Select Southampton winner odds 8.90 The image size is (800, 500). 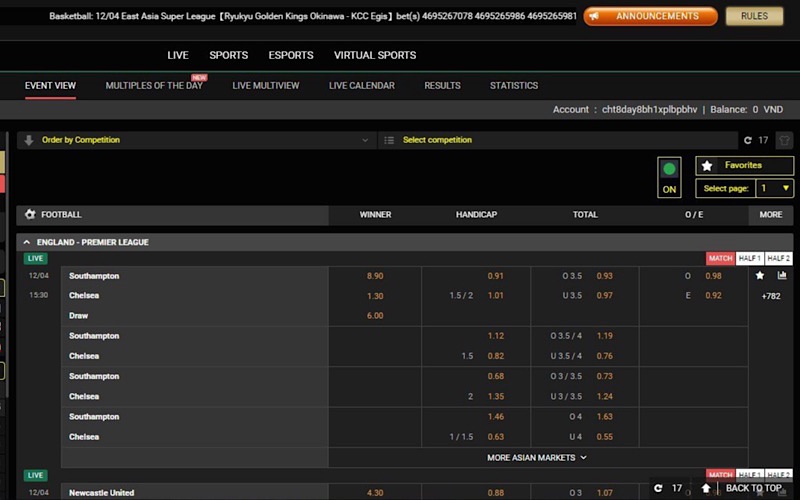pos(375,276)
